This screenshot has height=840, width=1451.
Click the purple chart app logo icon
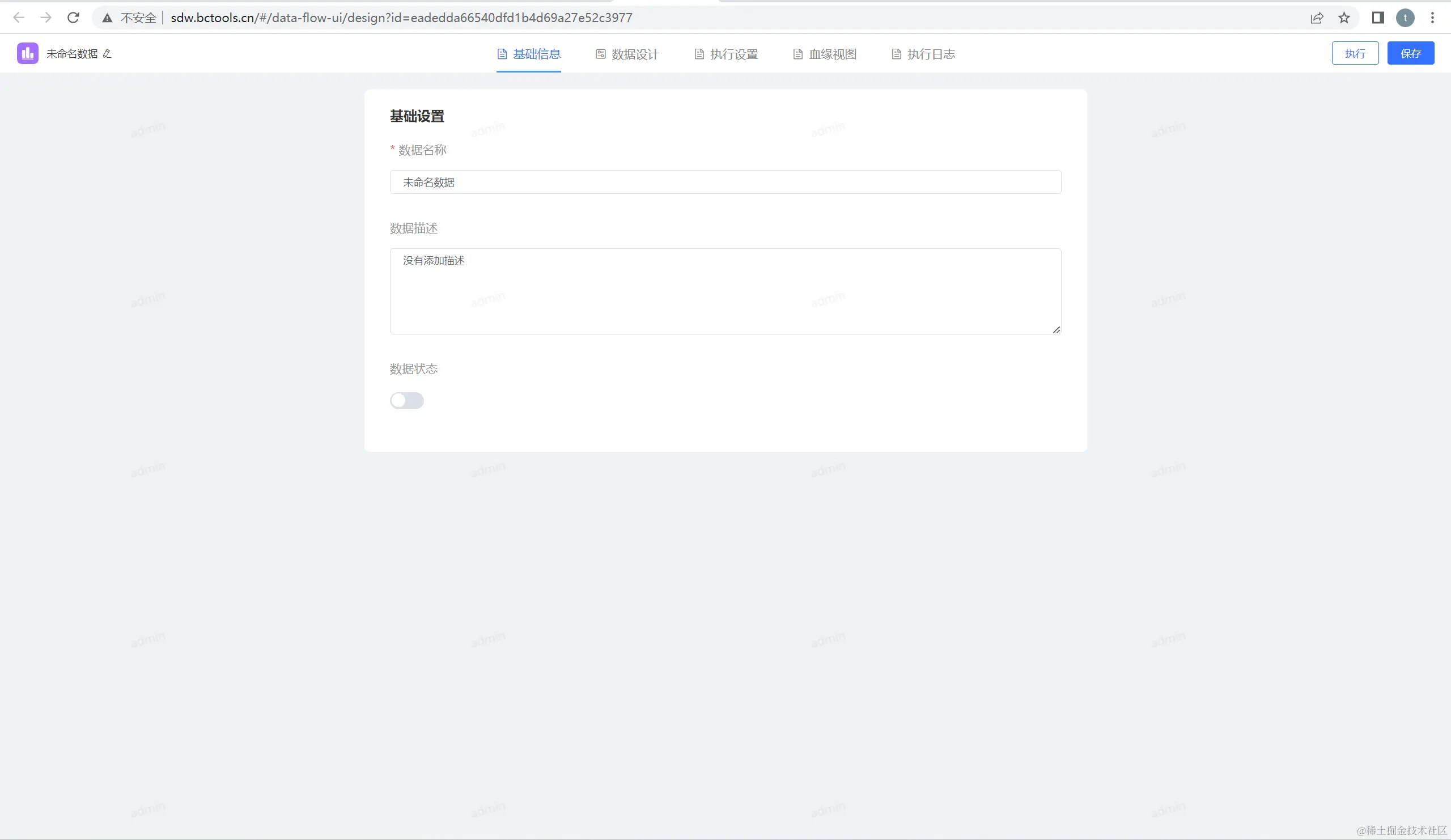(x=27, y=53)
